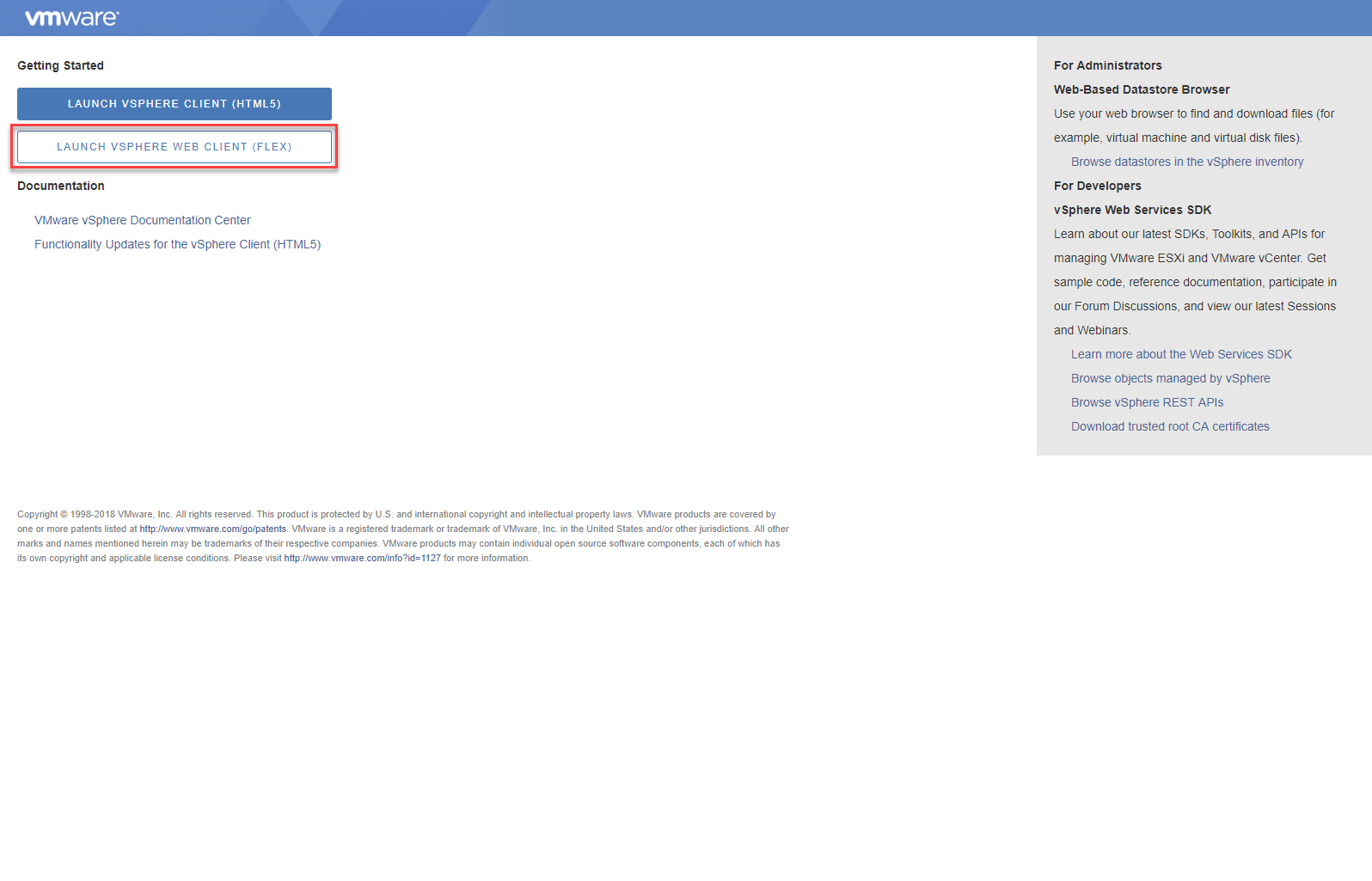Image resolution: width=1372 pixels, height=881 pixels.
Task: Browse vSphere REST APIs link
Action: (1147, 403)
